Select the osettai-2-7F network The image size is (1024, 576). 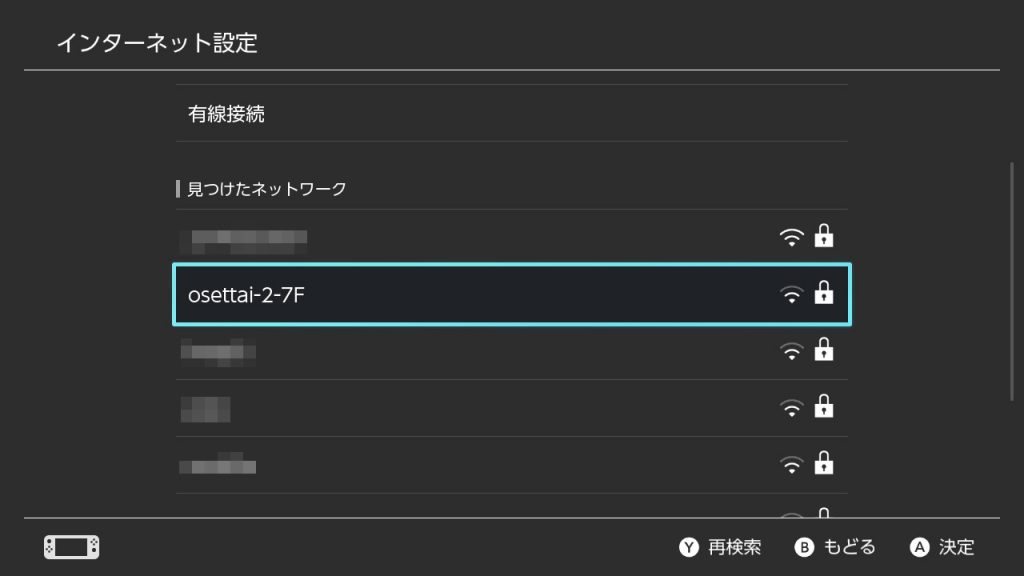512,295
